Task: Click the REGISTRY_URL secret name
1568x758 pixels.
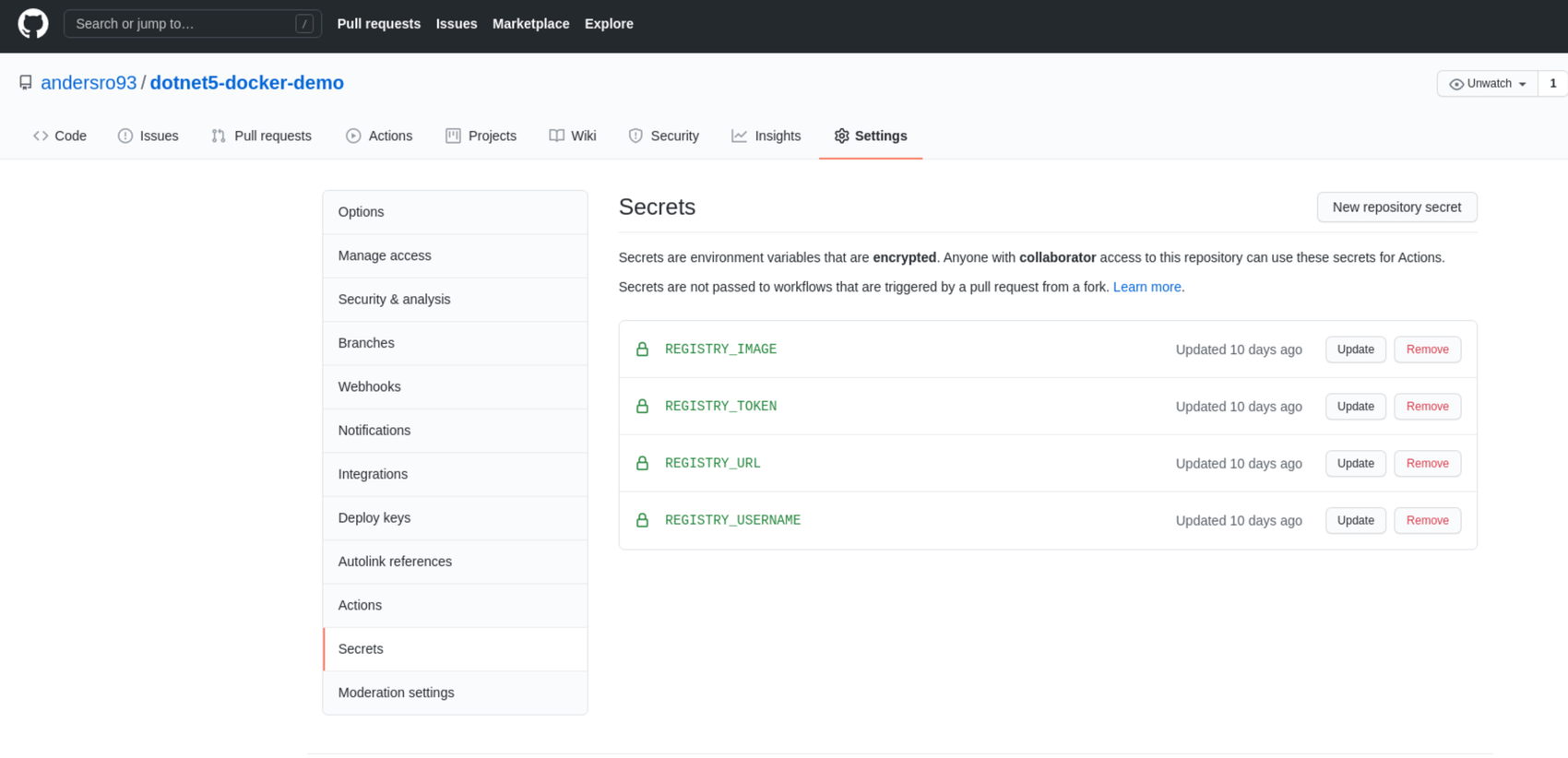Action: 713,464
